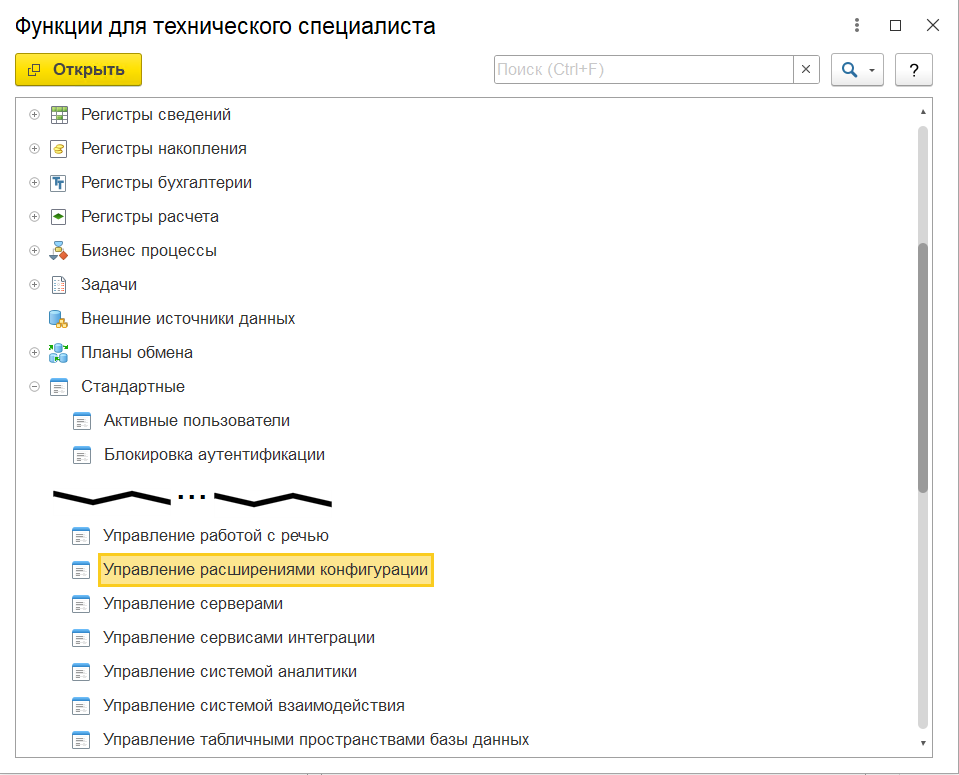This screenshot has width=959, height=775.
Task: Click the Внешние источники данных database icon
Action: coord(59,319)
